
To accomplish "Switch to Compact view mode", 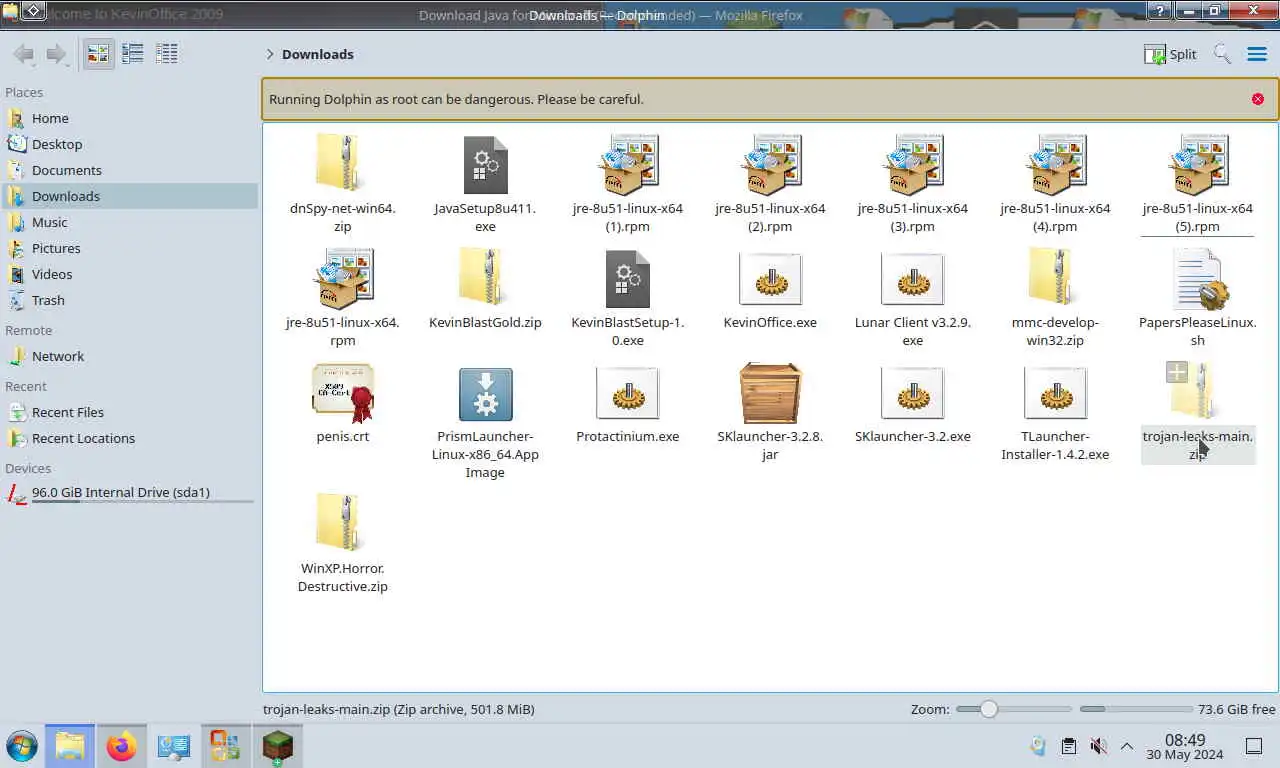I will 132,54.
